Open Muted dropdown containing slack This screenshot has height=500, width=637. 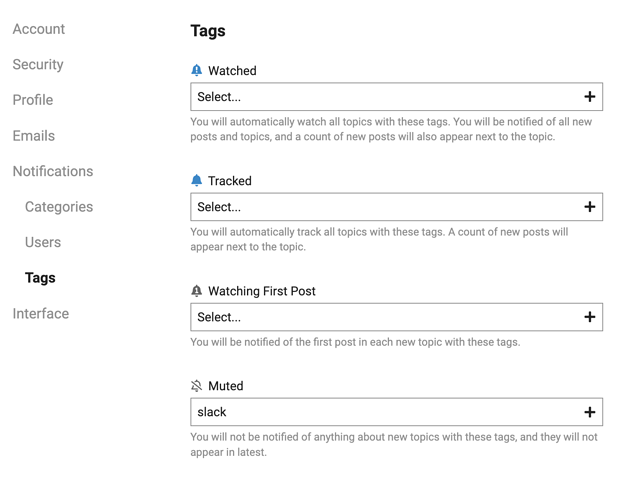(x=396, y=412)
